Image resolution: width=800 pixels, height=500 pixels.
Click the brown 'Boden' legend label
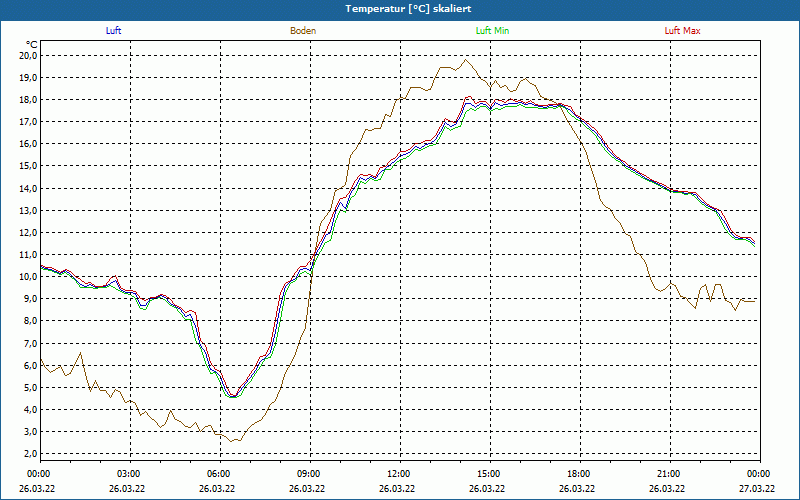click(303, 31)
